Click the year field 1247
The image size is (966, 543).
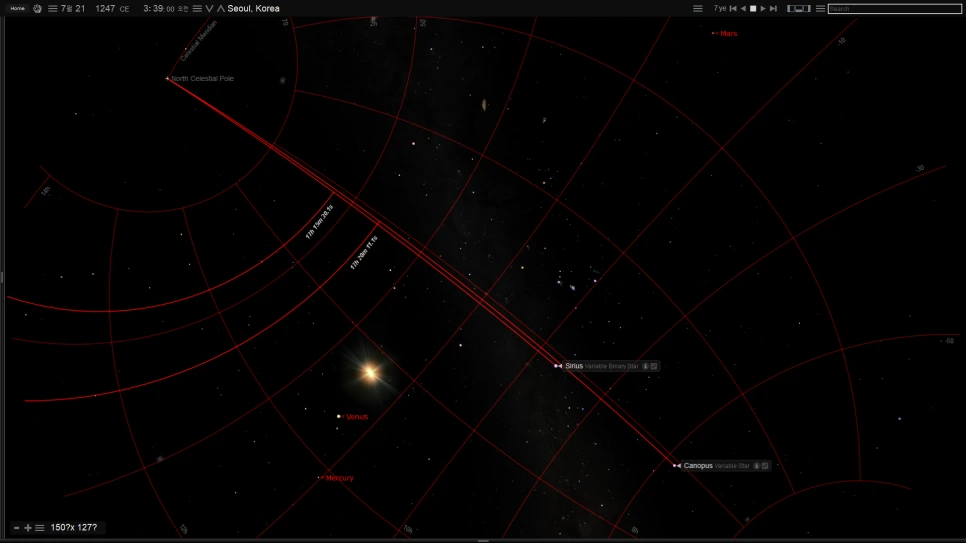[x=105, y=9]
